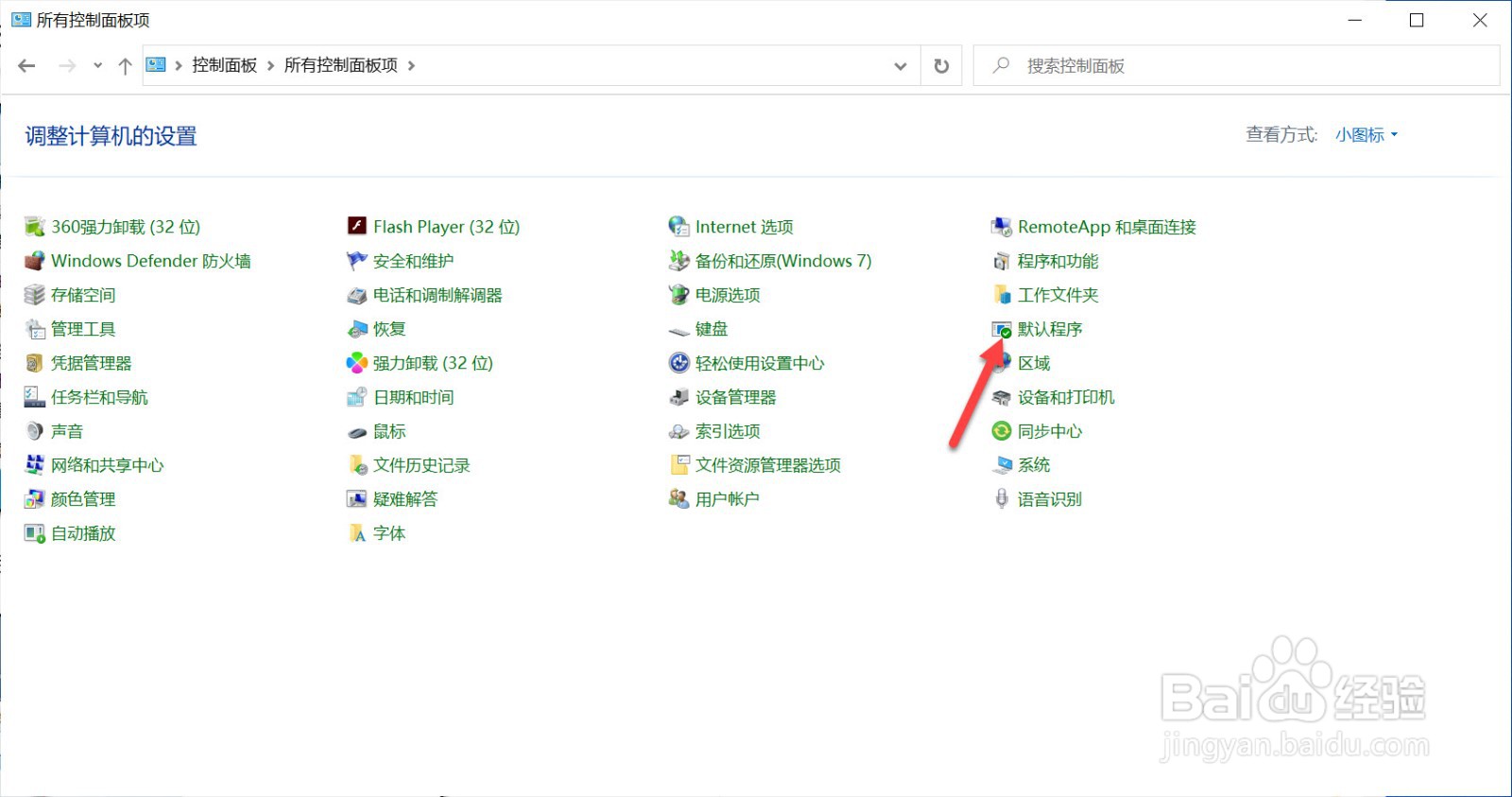The height and width of the screenshot is (797, 1512).
Task: Open the Flash Player icon
Action: [x=357, y=227]
